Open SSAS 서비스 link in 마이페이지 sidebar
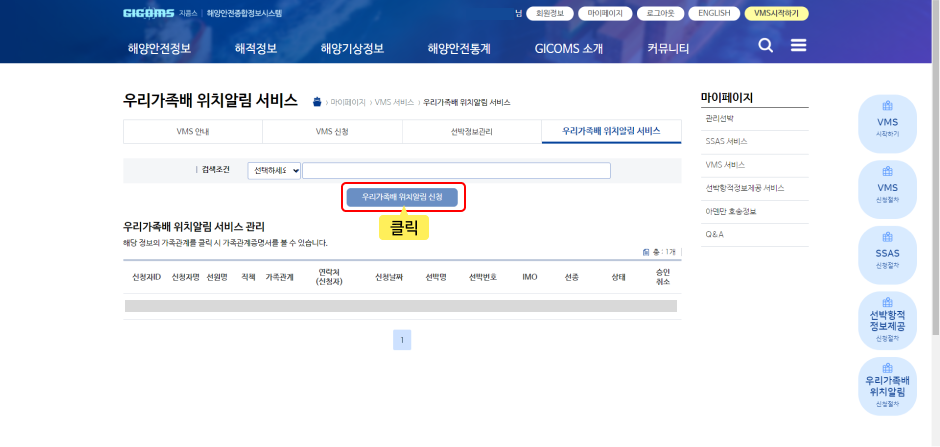Image resolution: width=940 pixels, height=447 pixels. pos(726,141)
